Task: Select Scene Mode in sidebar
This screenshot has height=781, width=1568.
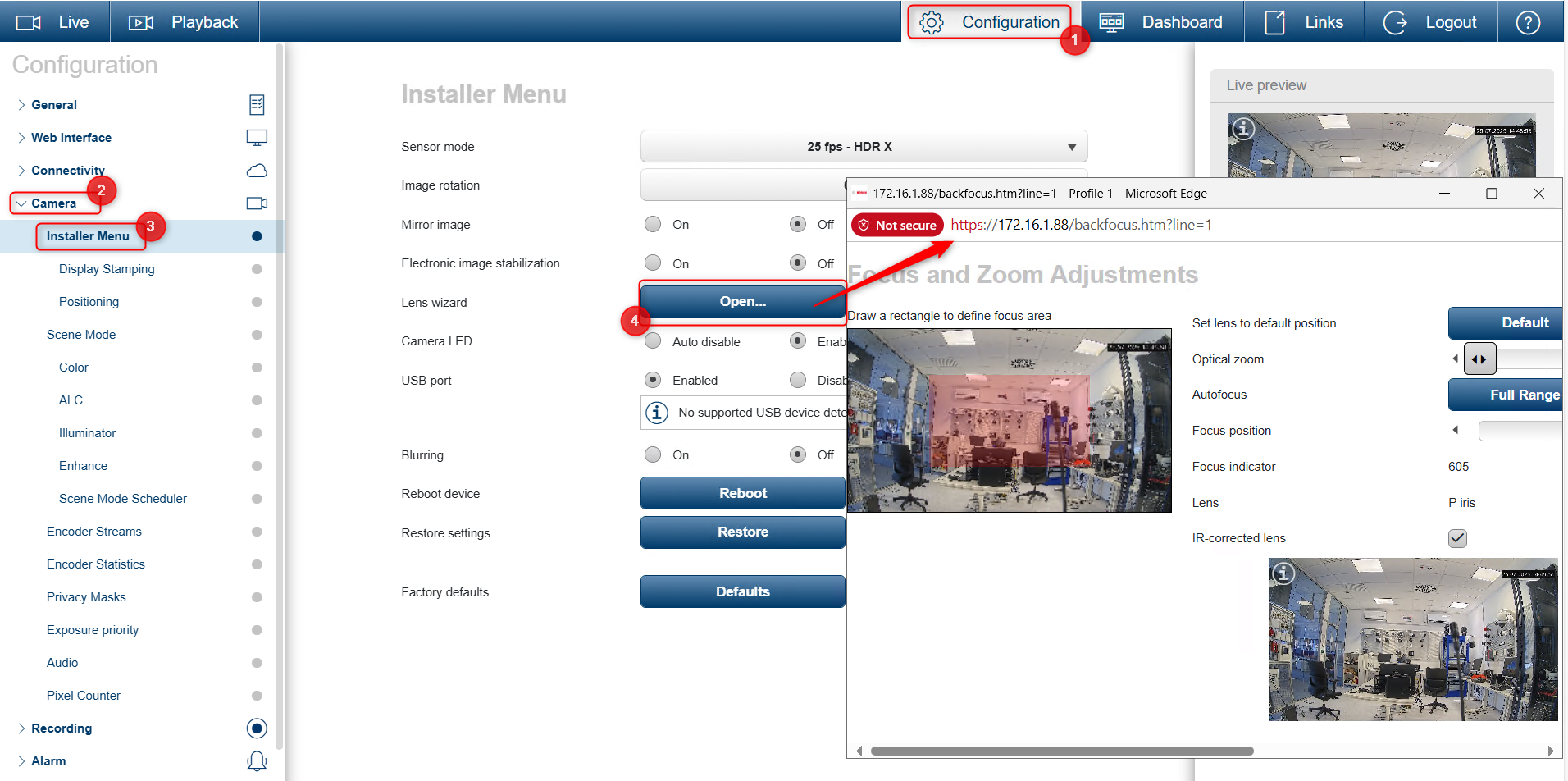Action: point(81,335)
